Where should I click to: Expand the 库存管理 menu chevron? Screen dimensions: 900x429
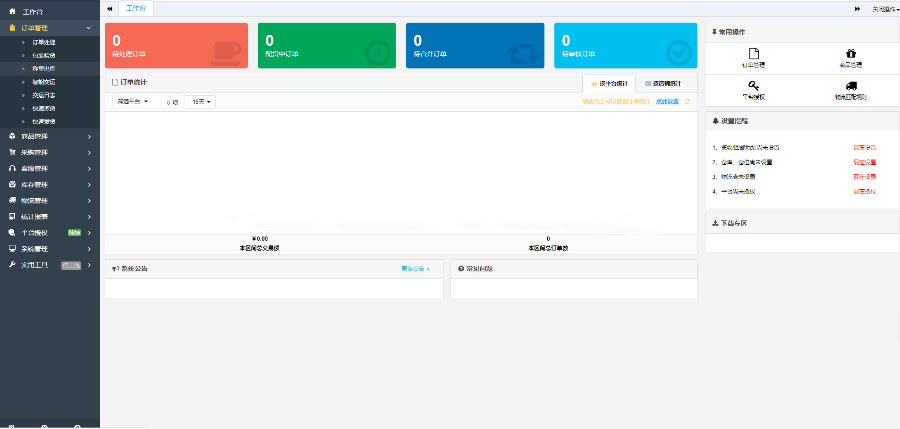point(89,185)
